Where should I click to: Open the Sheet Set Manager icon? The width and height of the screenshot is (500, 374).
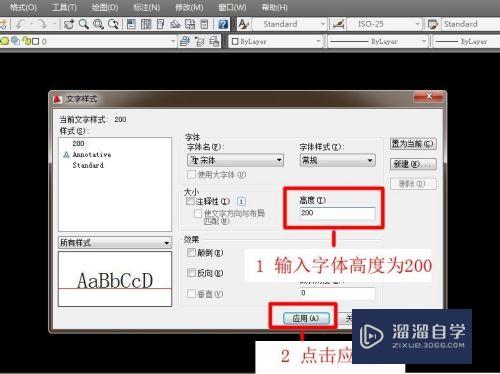175,24
